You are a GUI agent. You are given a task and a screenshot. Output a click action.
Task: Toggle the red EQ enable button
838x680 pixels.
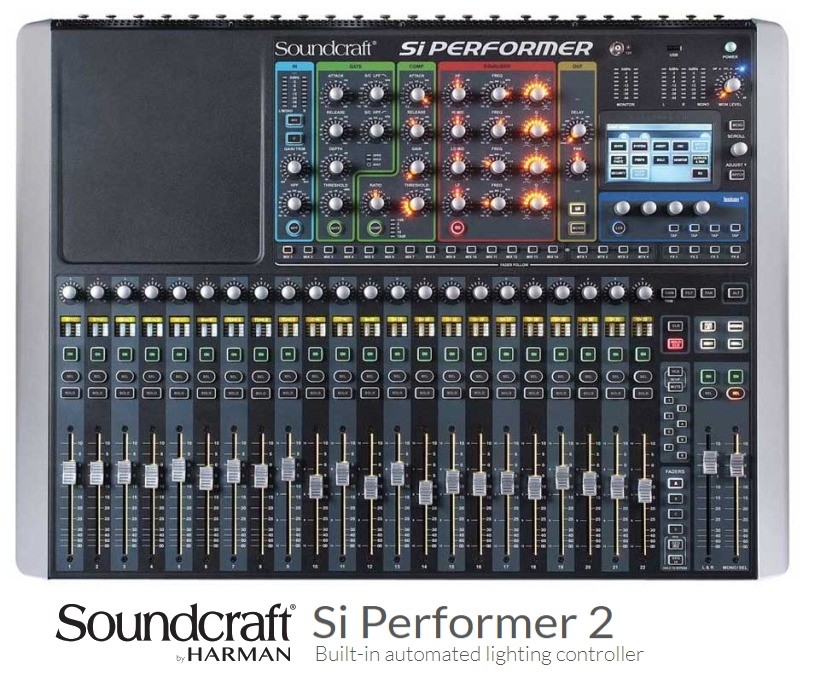point(458,229)
